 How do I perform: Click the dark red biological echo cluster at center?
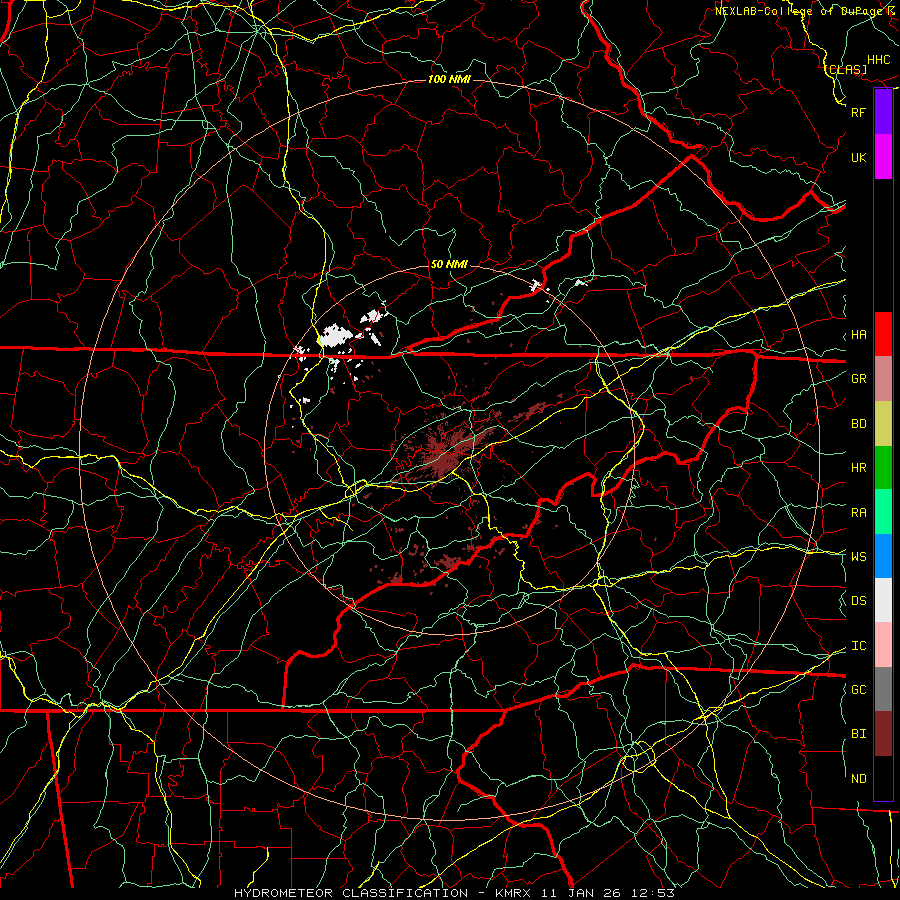pos(445,451)
